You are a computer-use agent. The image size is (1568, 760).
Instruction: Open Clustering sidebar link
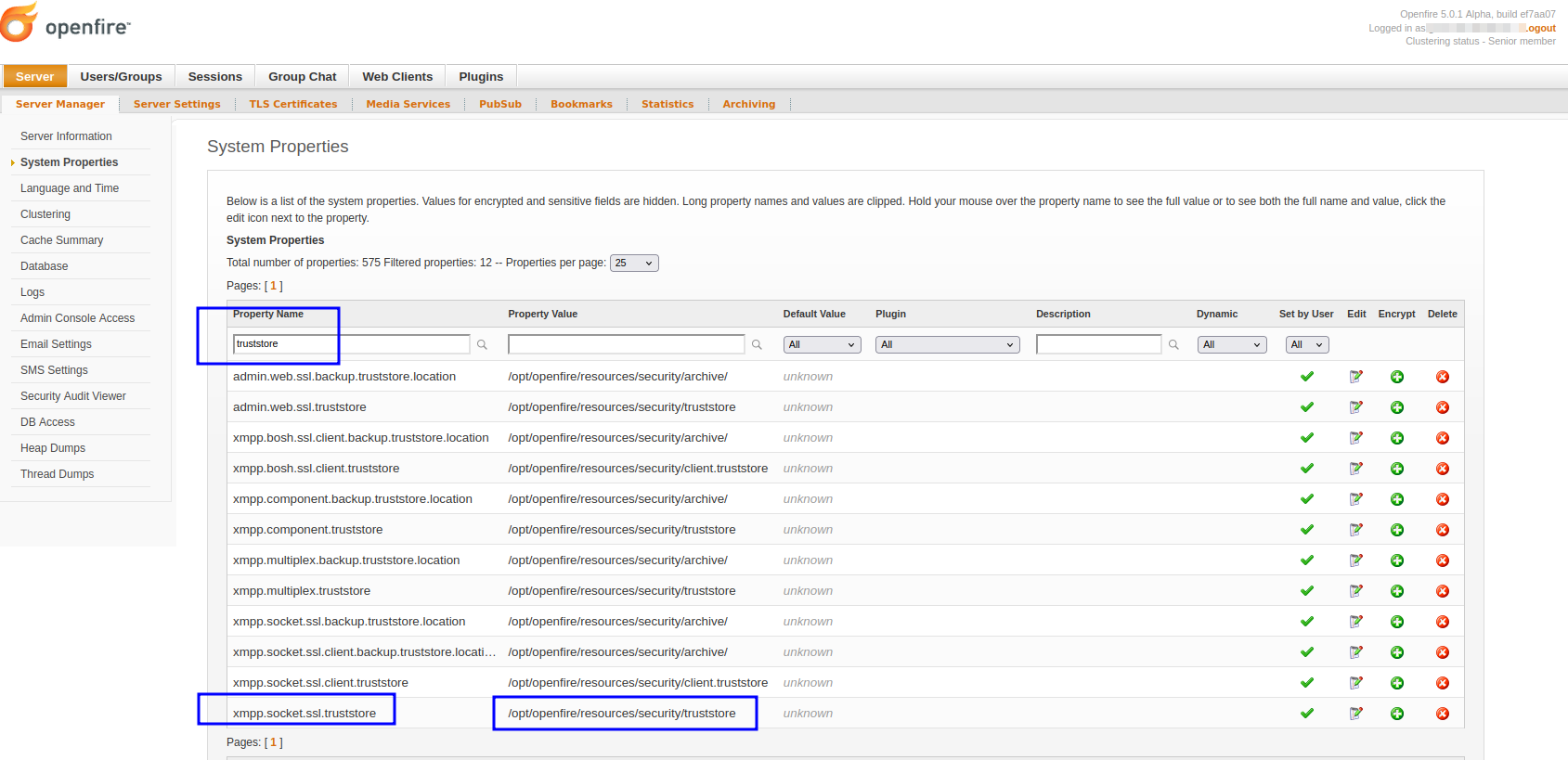[45, 214]
